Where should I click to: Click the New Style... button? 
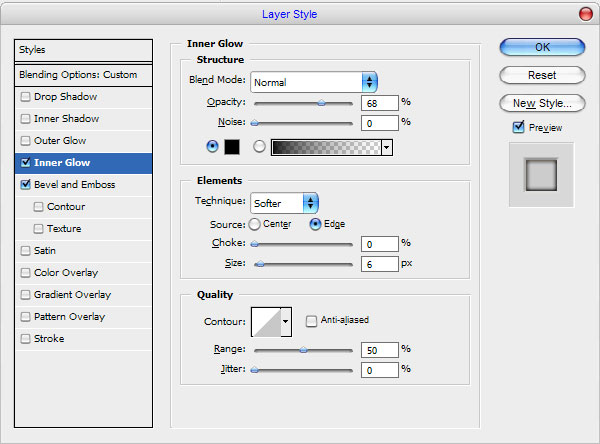point(542,103)
